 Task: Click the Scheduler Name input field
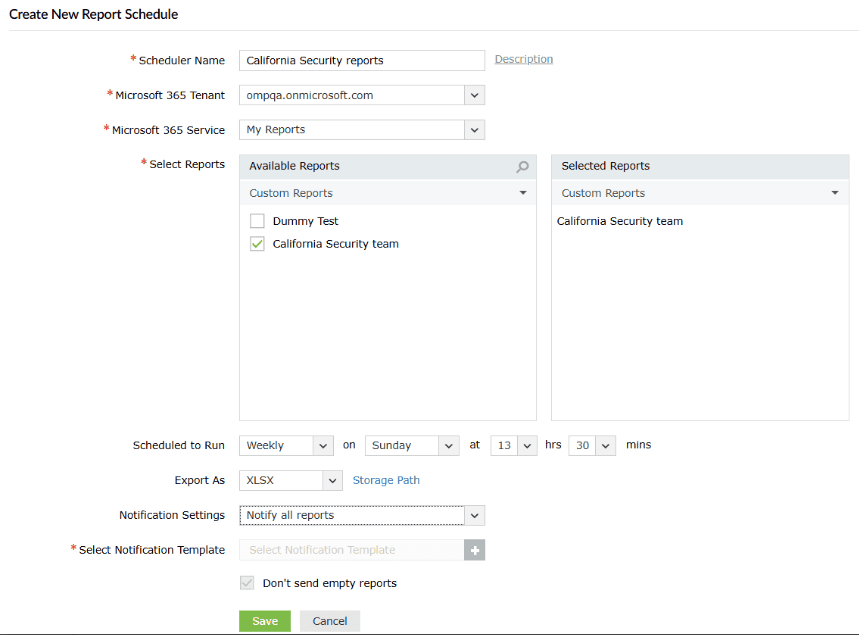(x=361, y=60)
